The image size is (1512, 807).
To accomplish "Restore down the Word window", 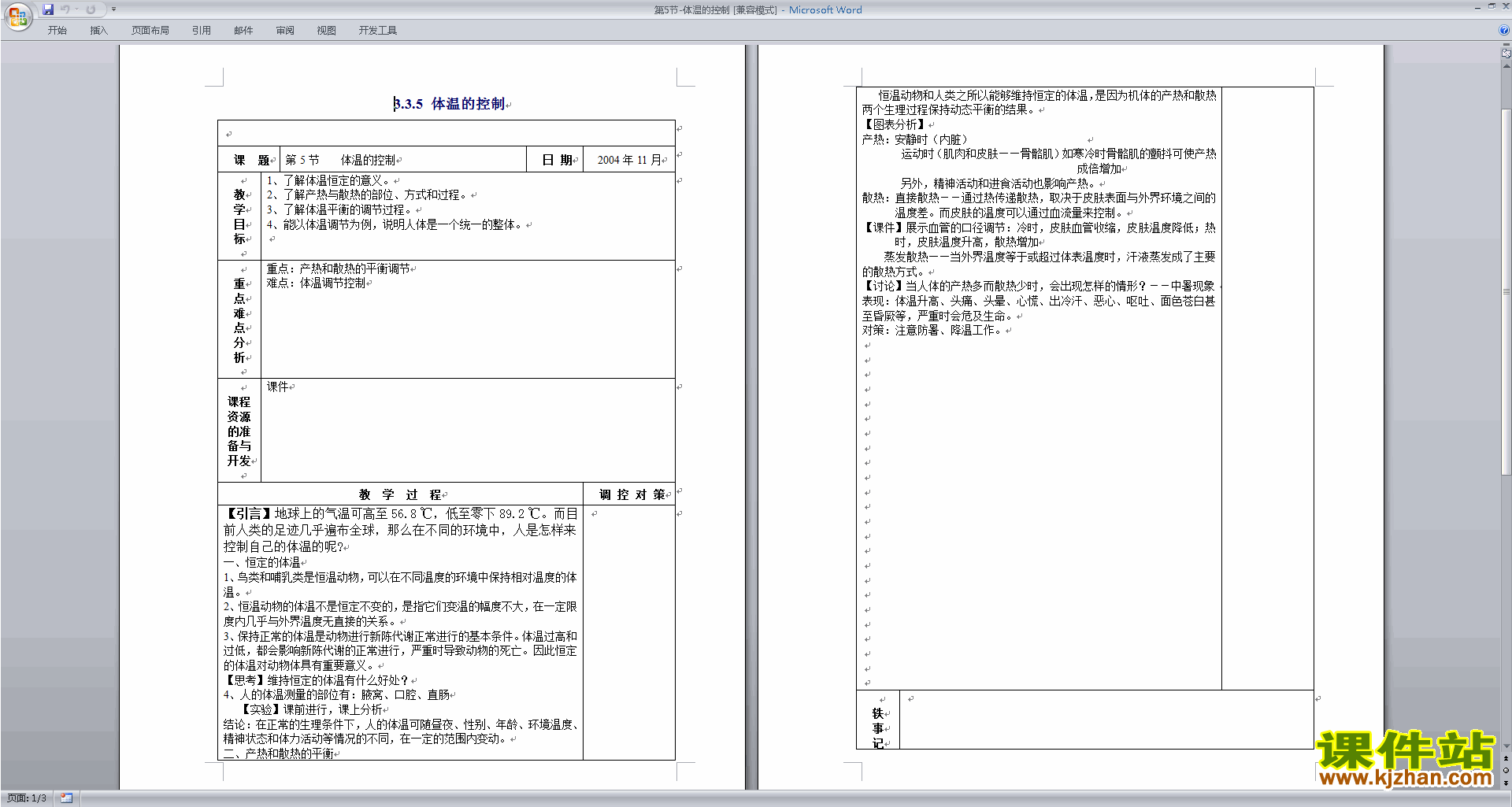I will click(x=1492, y=6).
